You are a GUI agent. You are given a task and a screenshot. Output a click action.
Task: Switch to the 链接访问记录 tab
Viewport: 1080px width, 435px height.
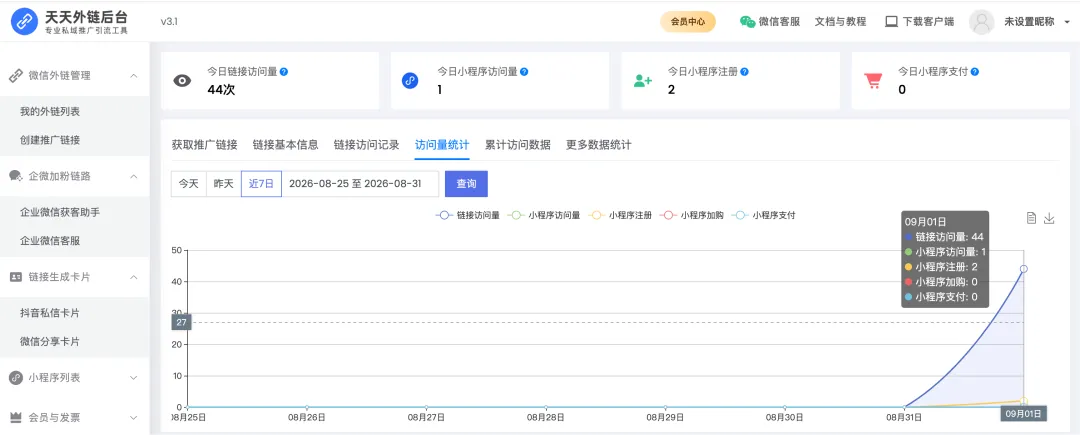(366, 145)
